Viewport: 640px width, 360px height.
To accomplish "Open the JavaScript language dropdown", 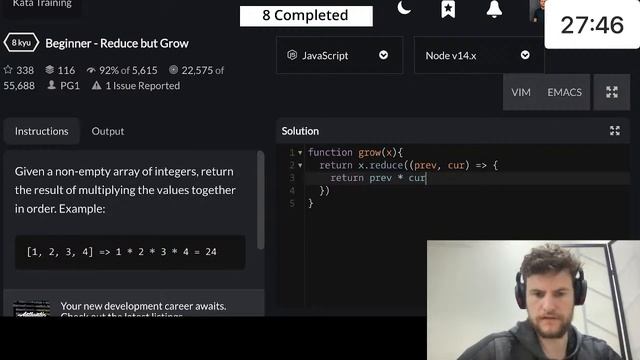I will tap(340, 55).
